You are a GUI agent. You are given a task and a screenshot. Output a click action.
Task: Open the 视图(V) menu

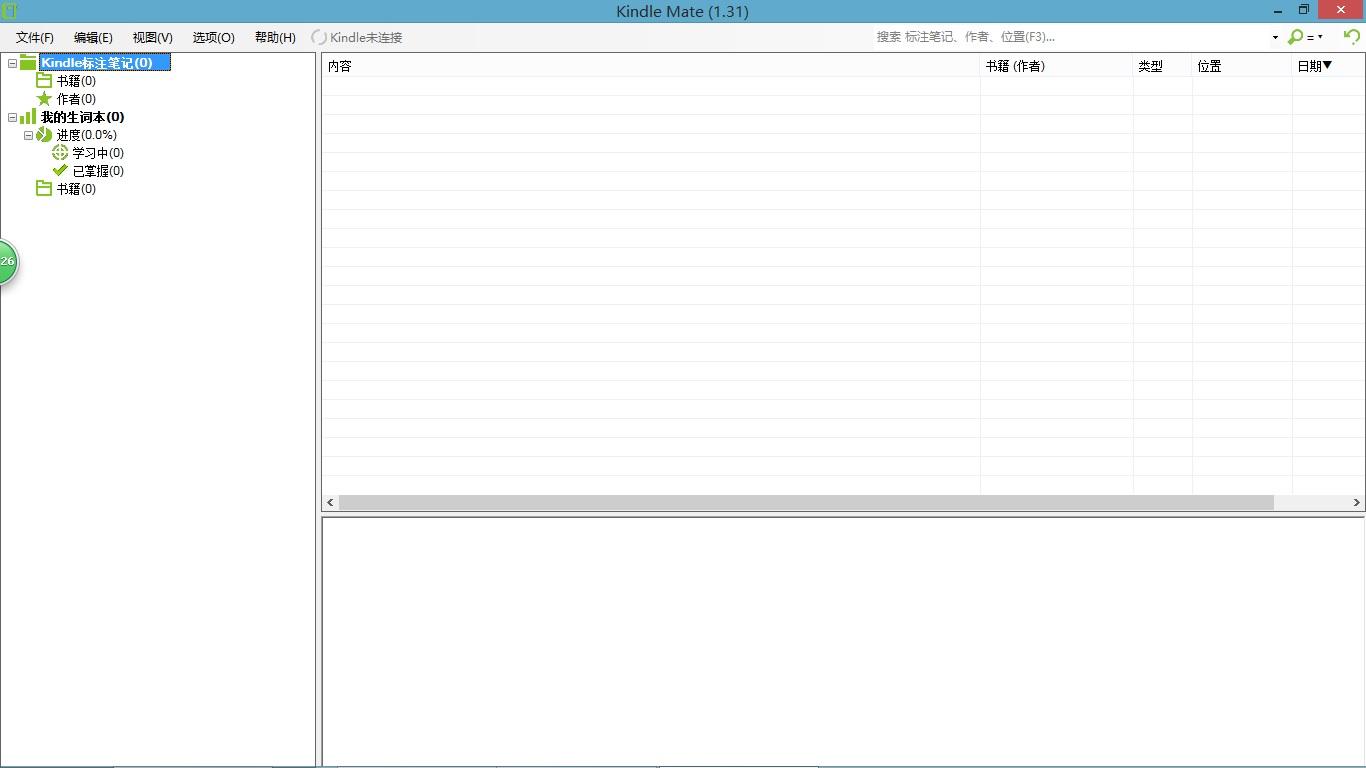click(x=153, y=37)
